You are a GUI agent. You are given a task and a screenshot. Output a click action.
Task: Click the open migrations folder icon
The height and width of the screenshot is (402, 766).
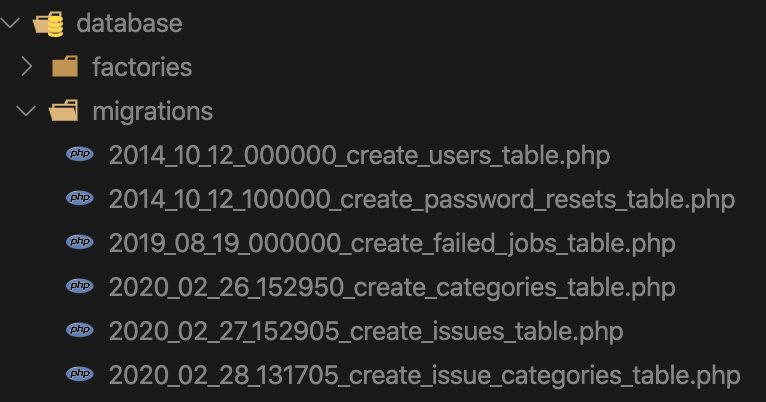tap(64, 111)
